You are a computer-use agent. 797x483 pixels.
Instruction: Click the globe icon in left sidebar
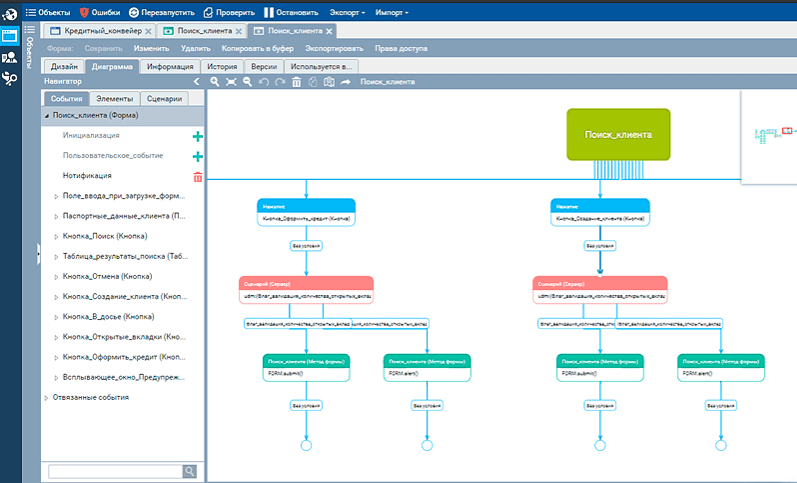10,14
